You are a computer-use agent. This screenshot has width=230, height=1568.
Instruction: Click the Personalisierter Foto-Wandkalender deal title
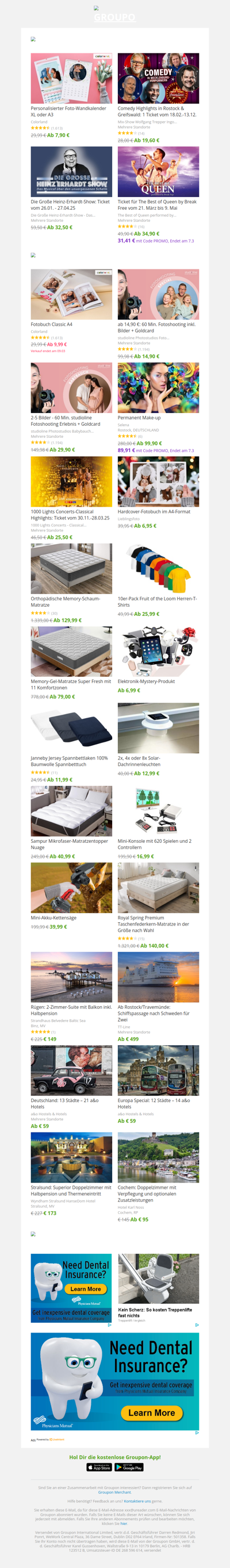69,111
